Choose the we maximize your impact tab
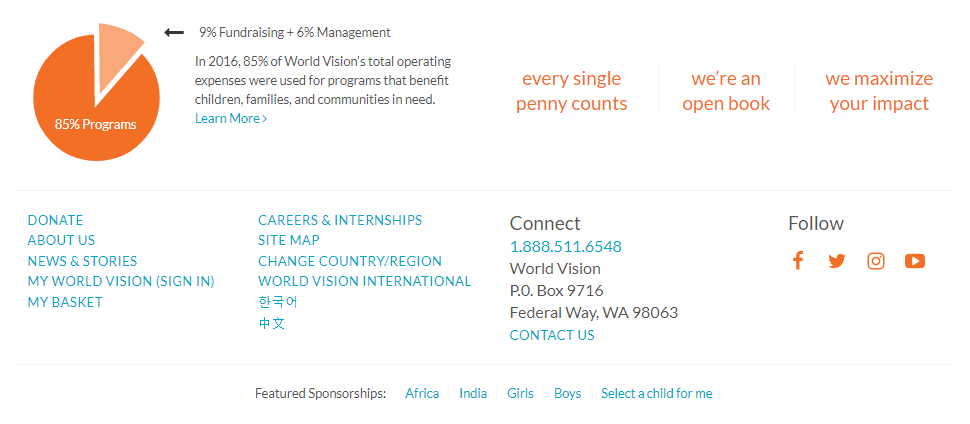970x424 pixels. tap(879, 91)
